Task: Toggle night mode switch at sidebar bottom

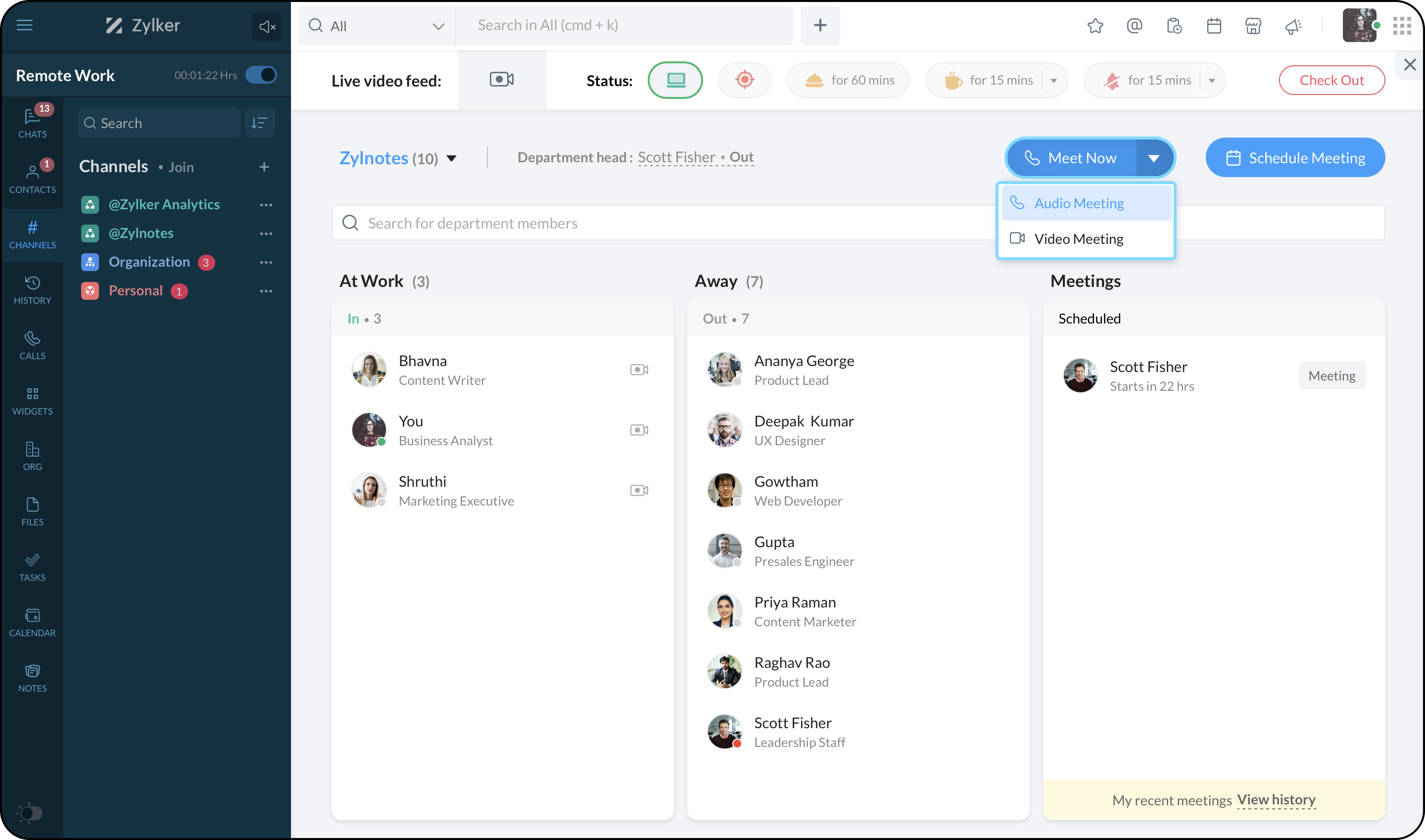Action: click(29, 813)
